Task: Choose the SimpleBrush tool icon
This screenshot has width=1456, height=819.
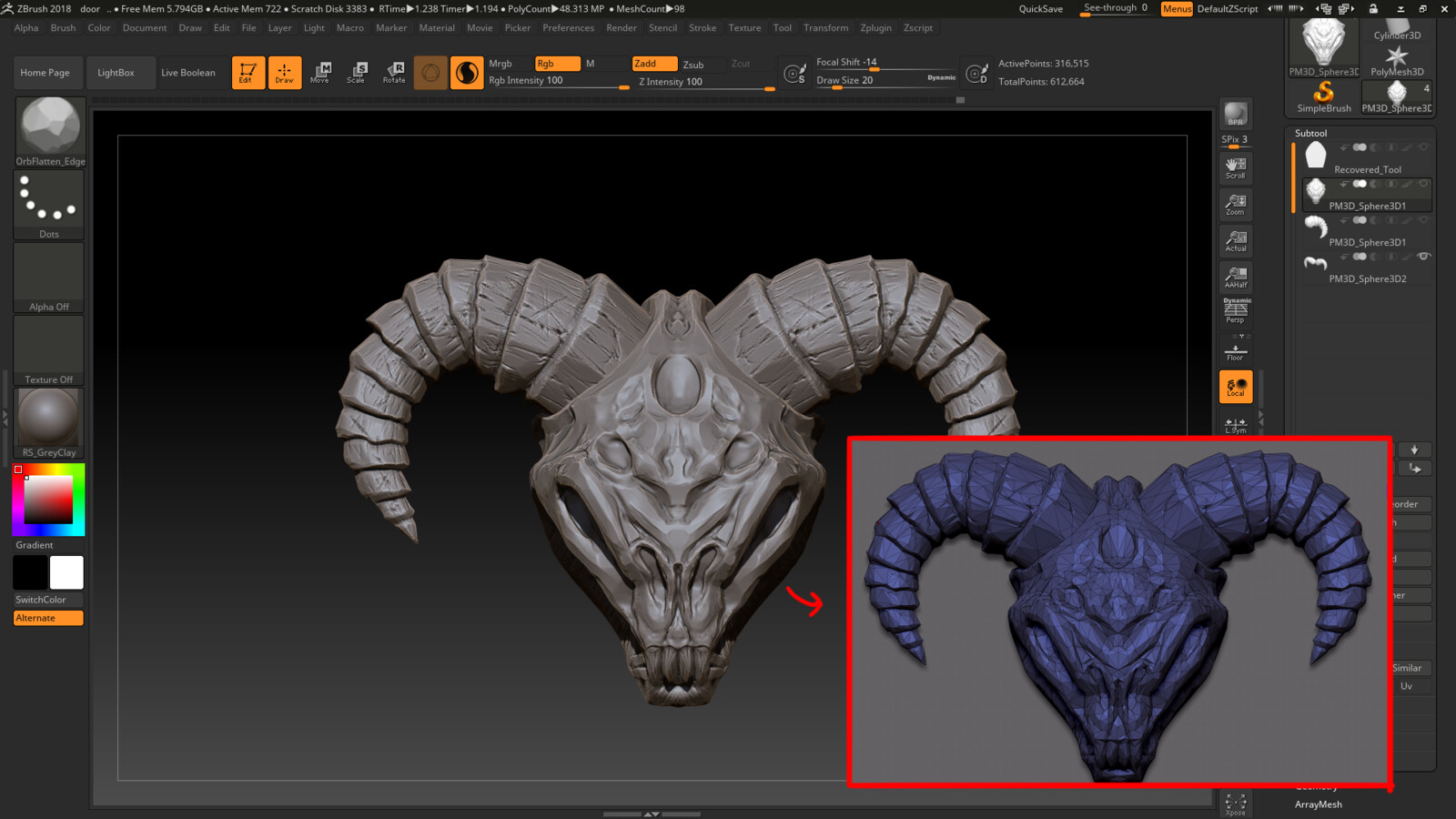Action: tap(1323, 96)
